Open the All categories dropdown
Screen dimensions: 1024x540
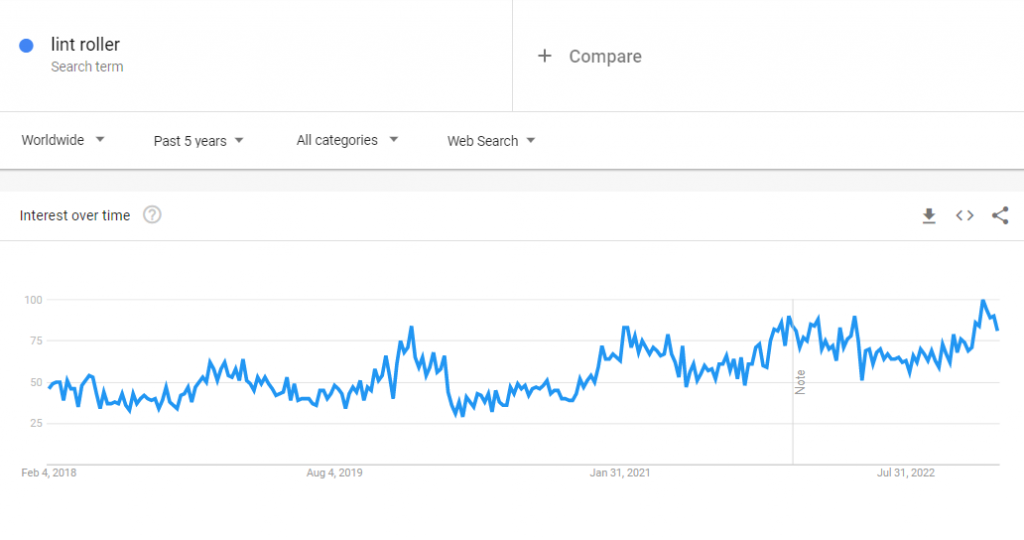[x=347, y=141]
